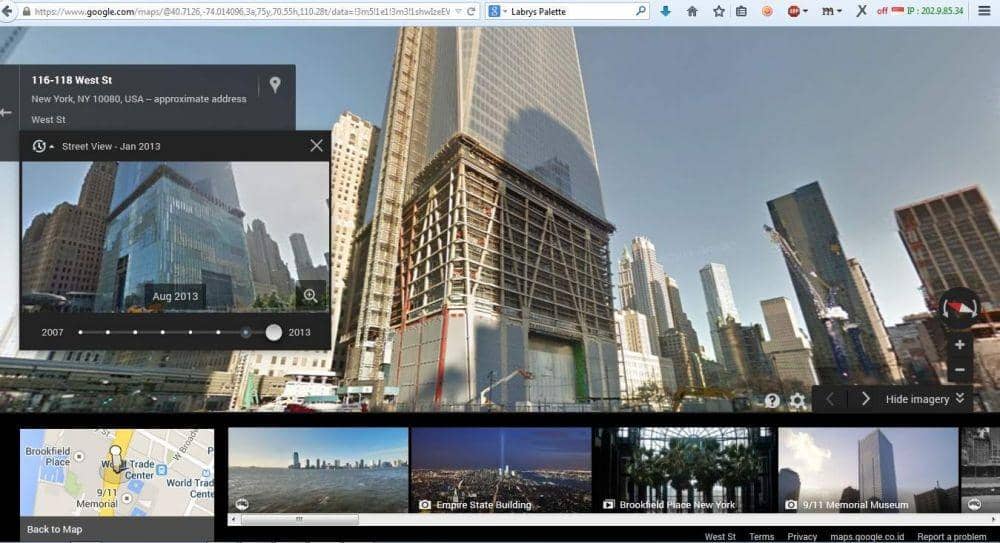This screenshot has width=1000, height=543.
Task: Click the map pin icon on address card
Action: tap(275, 84)
